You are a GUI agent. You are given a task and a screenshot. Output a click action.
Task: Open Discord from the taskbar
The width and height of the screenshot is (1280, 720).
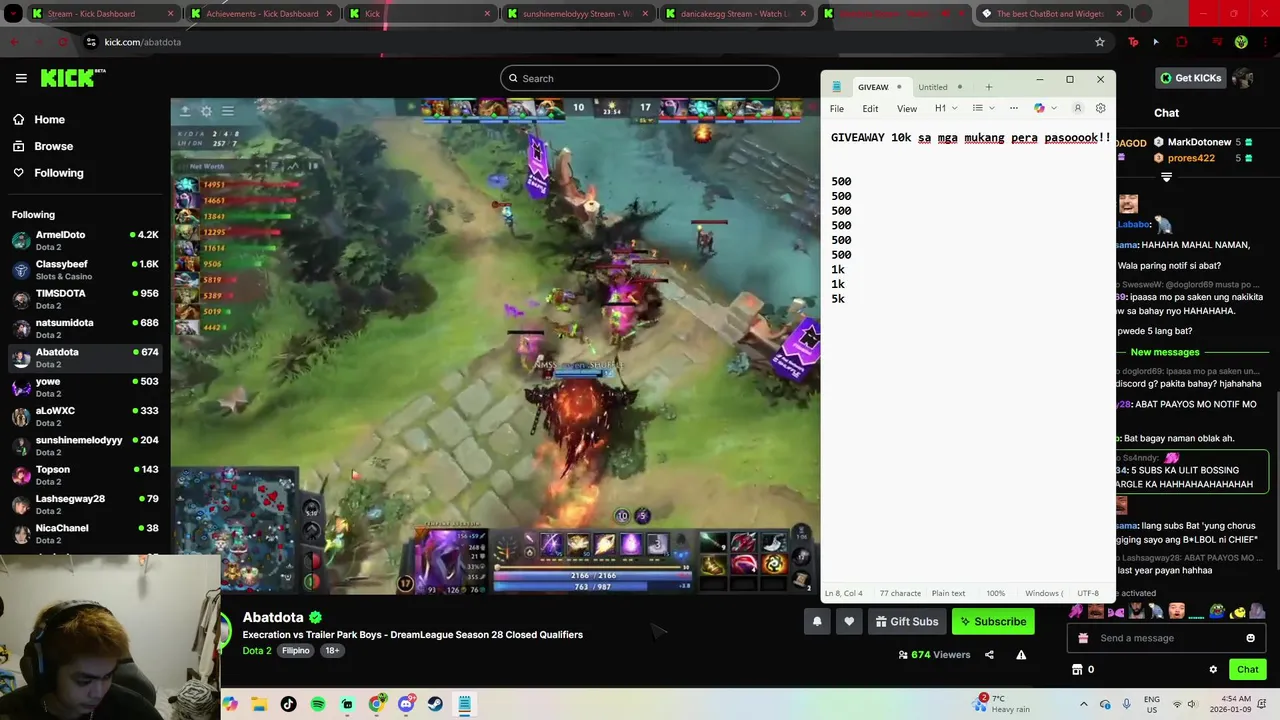tap(406, 704)
